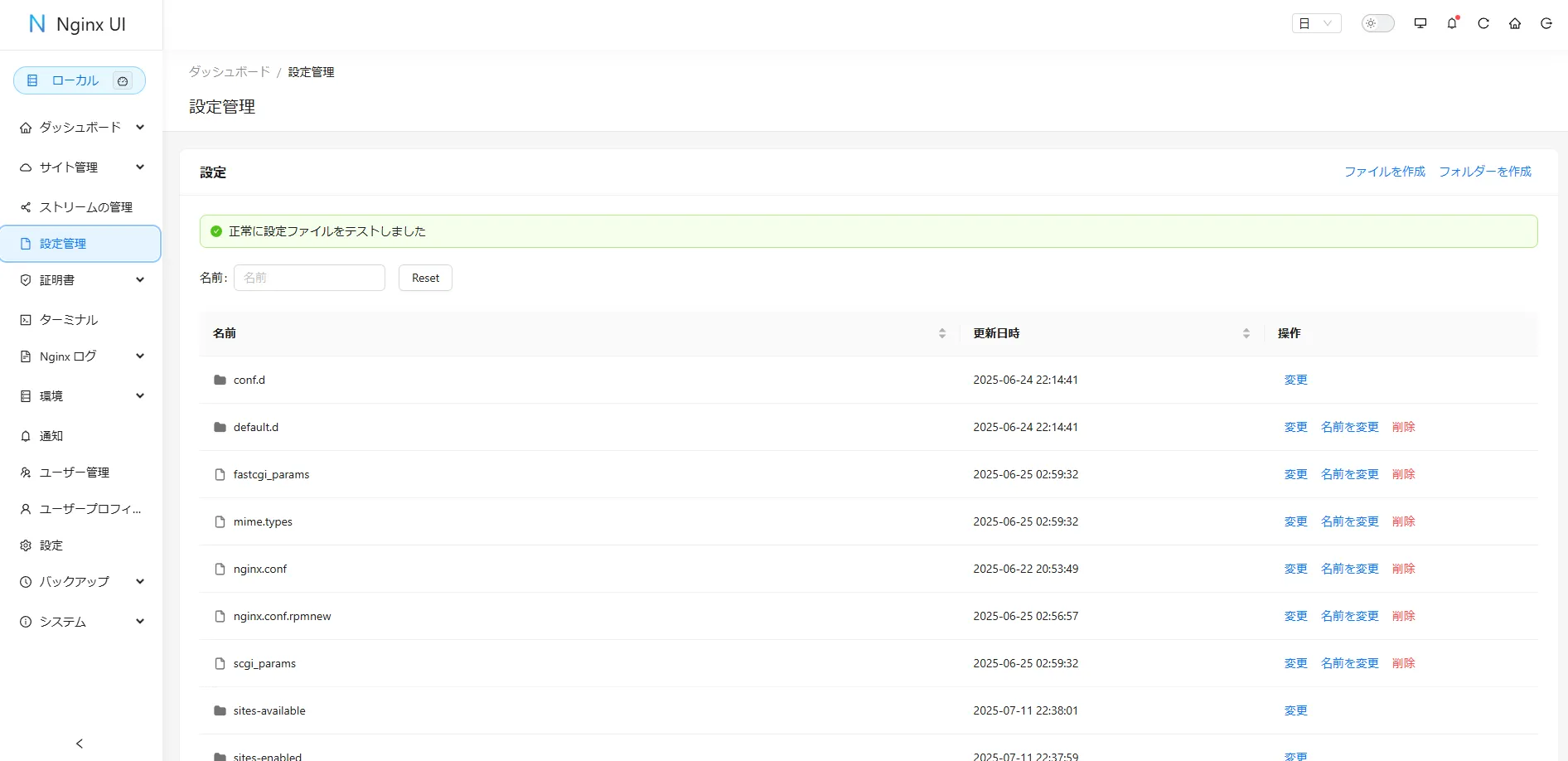The image size is (1568, 761).
Task: Expand the バックアップ menu
Action: (x=81, y=581)
